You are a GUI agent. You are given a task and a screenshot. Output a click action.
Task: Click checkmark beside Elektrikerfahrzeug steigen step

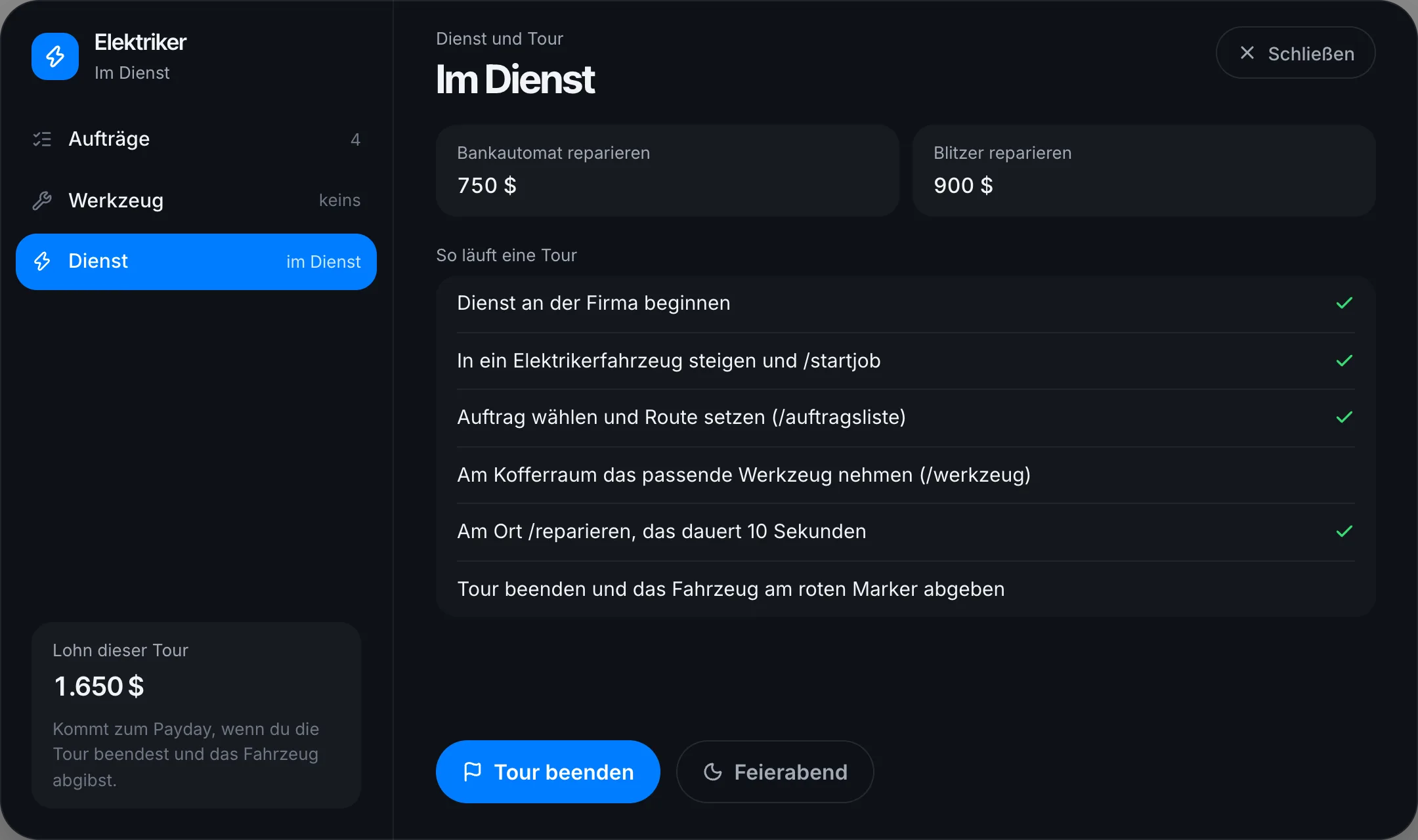1344,361
